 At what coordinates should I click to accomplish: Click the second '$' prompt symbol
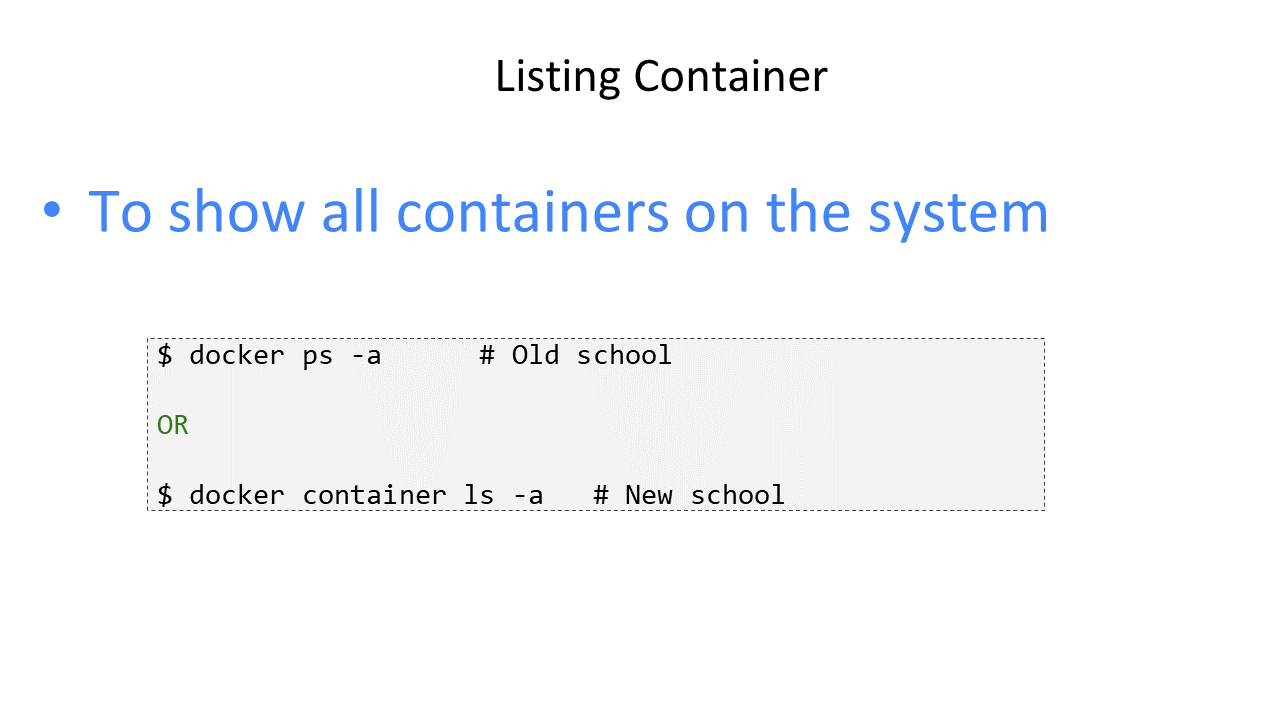coord(165,495)
